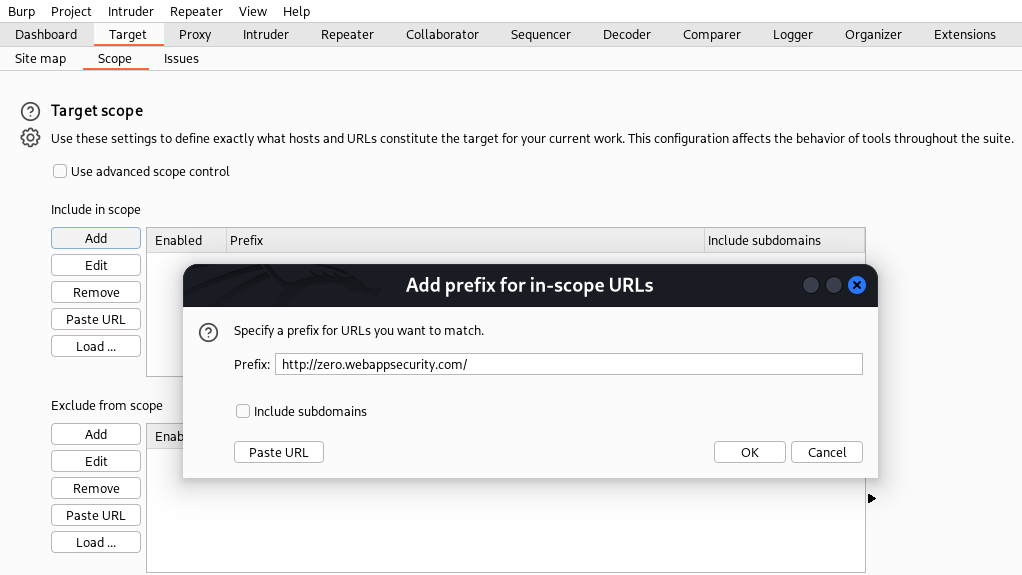Click Load button under Include in scope
Screen dimensions: 1022x575
[96, 346]
